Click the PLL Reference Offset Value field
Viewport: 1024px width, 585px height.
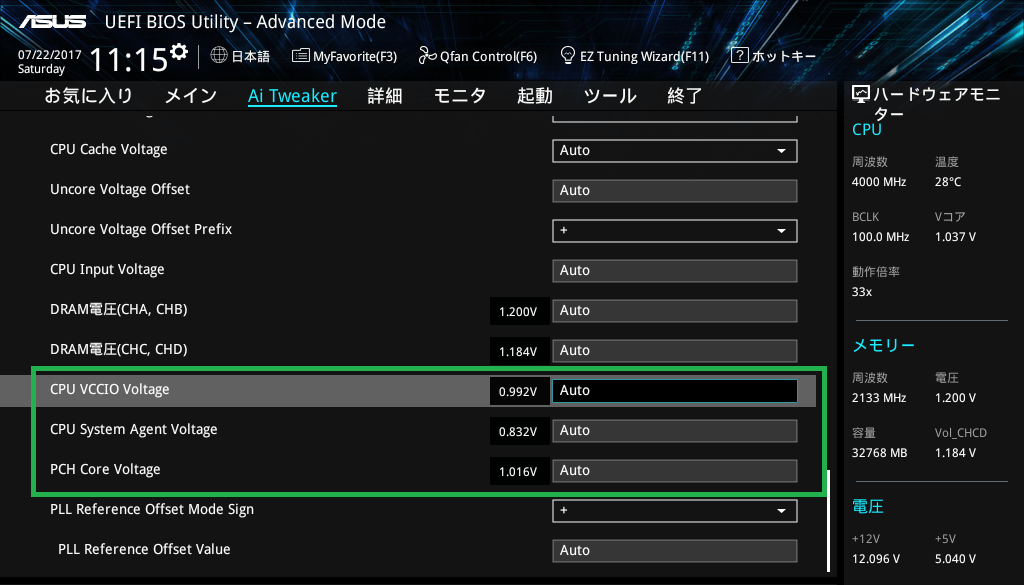click(x=675, y=550)
